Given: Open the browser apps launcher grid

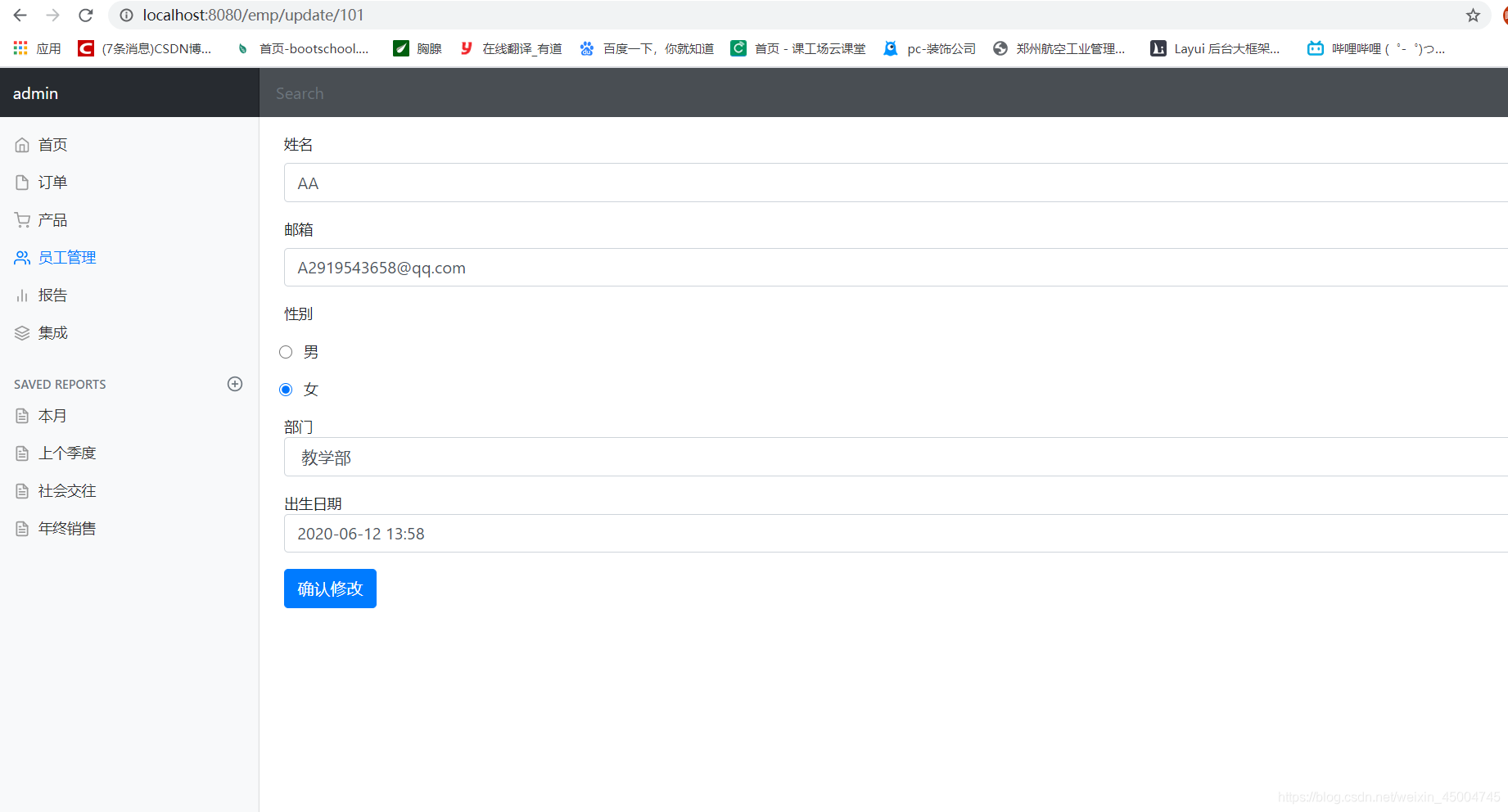Looking at the screenshot, I should pos(19,47).
